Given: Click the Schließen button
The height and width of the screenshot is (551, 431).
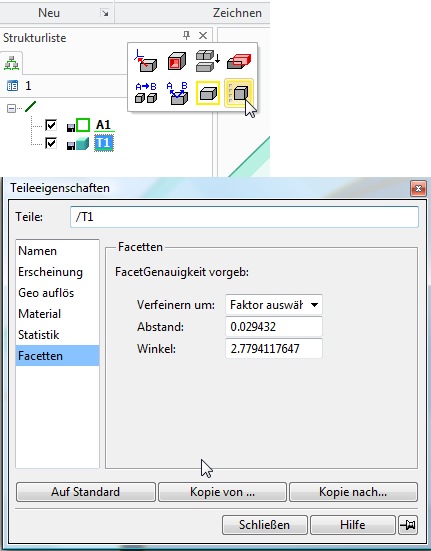Looking at the screenshot, I should click(x=265, y=525).
